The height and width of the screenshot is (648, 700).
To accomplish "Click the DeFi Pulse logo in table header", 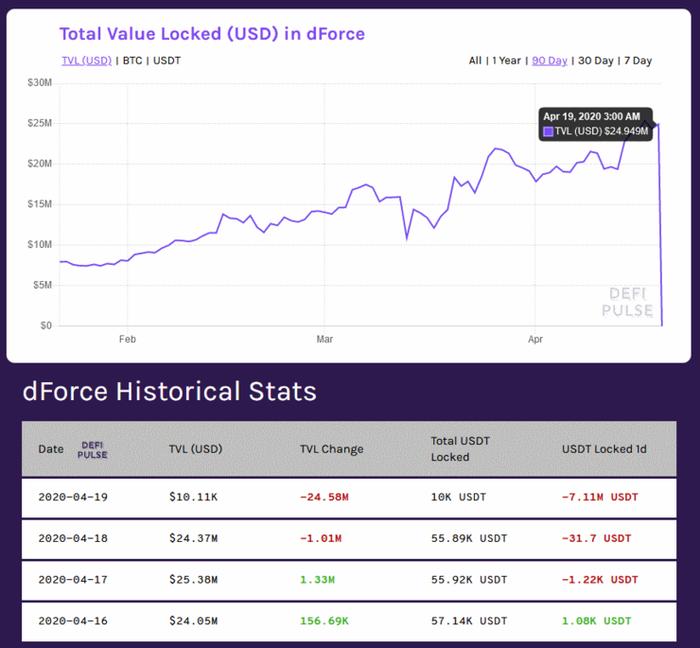I will tap(92, 450).
